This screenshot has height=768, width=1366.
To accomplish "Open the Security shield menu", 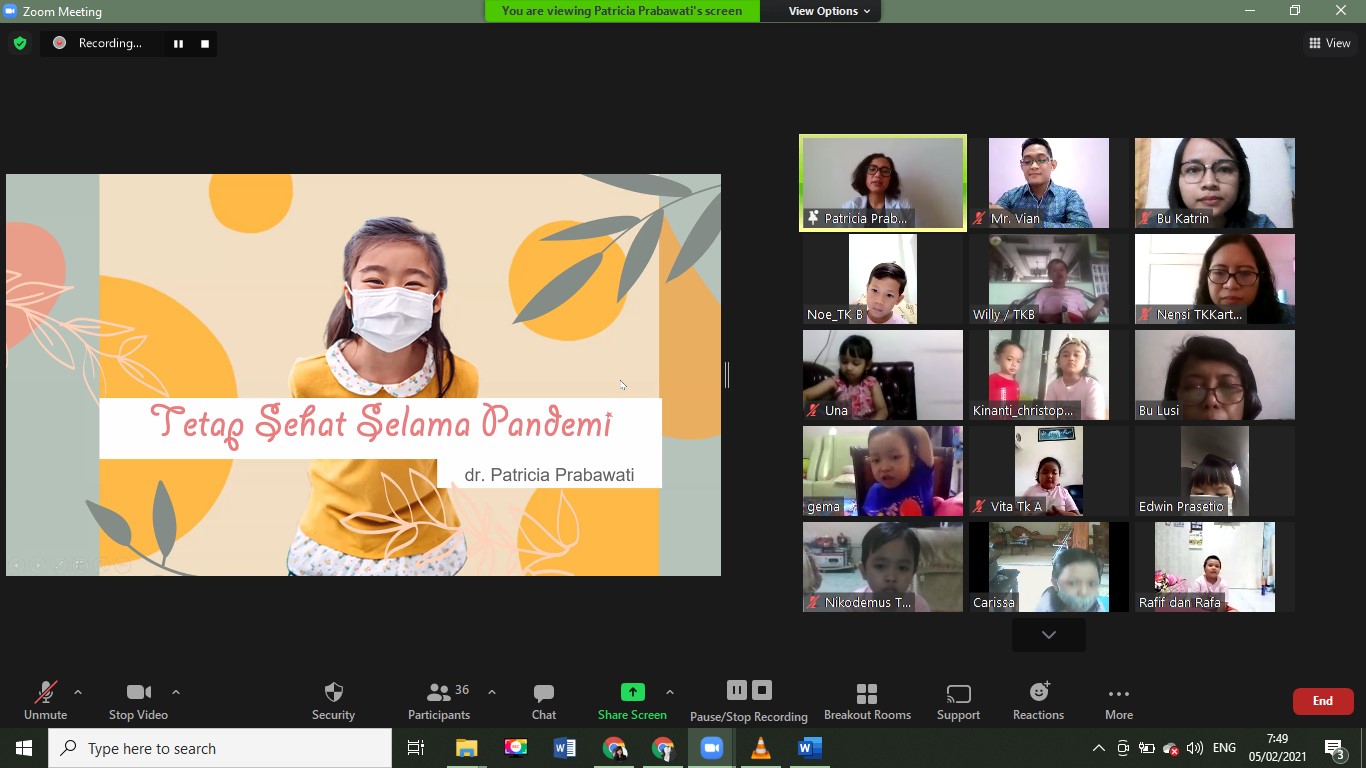I will (334, 701).
